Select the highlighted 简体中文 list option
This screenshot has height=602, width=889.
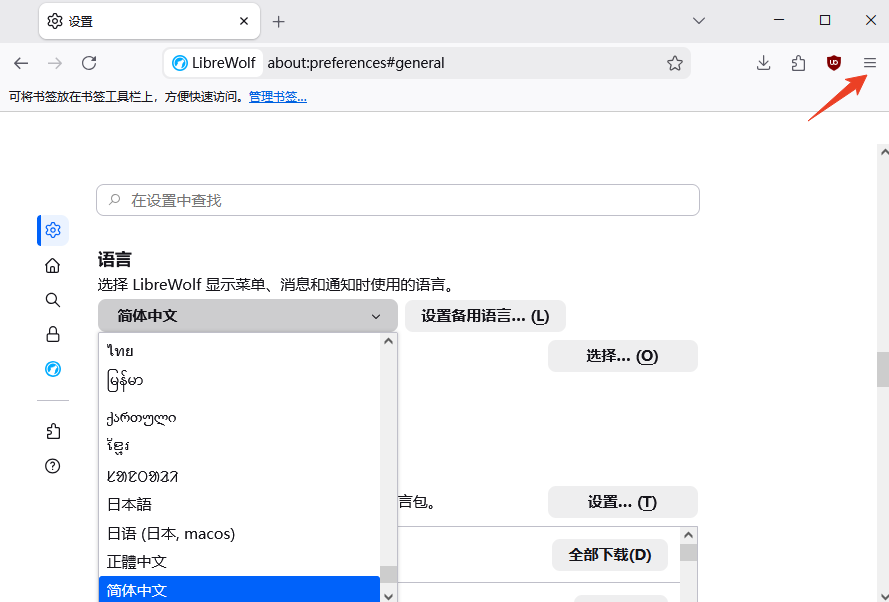pyautogui.click(x=239, y=590)
